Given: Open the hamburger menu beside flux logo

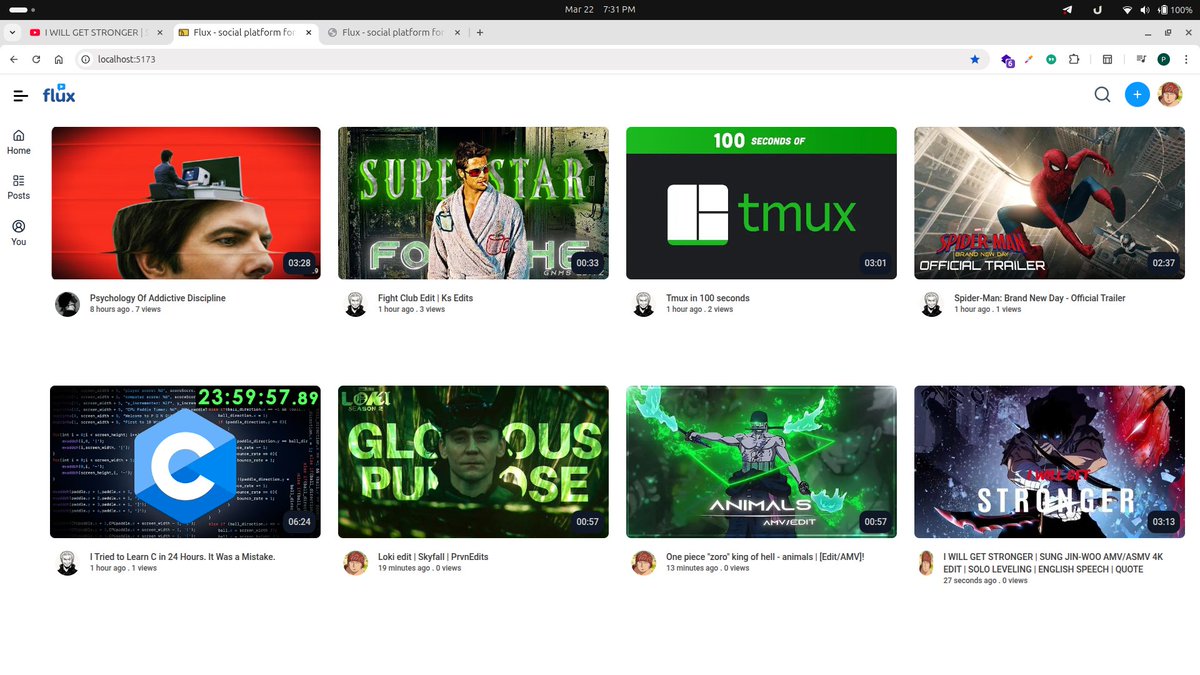Looking at the screenshot, I should (x=20, y=96).
